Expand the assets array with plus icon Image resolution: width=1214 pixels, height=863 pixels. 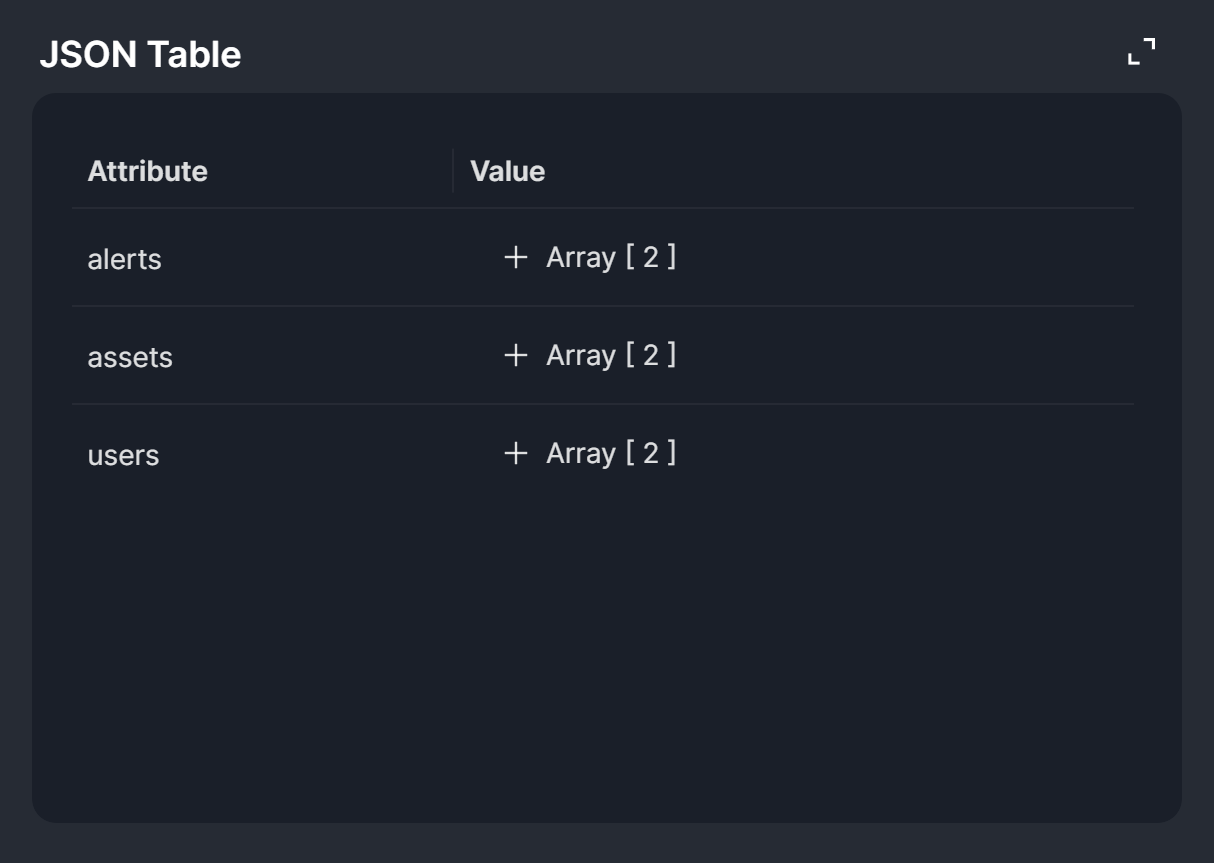(x=515, y=355)
